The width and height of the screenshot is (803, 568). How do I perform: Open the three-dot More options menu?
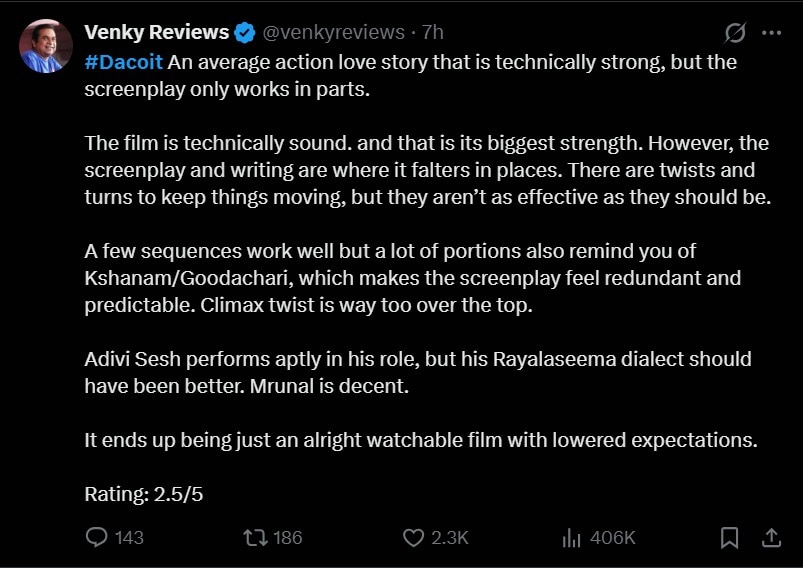tap(771, 33)
